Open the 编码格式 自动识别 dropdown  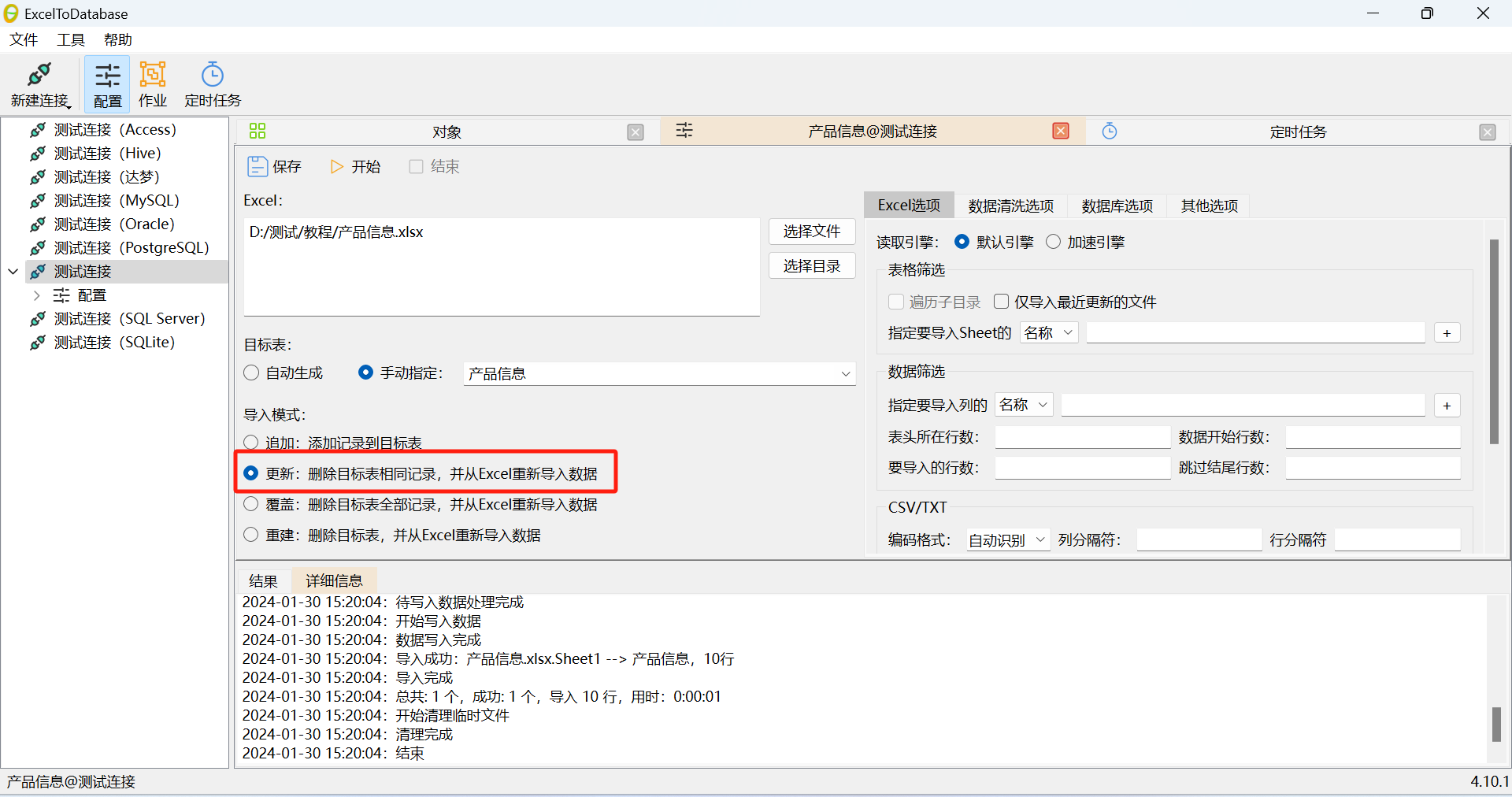1008,539
